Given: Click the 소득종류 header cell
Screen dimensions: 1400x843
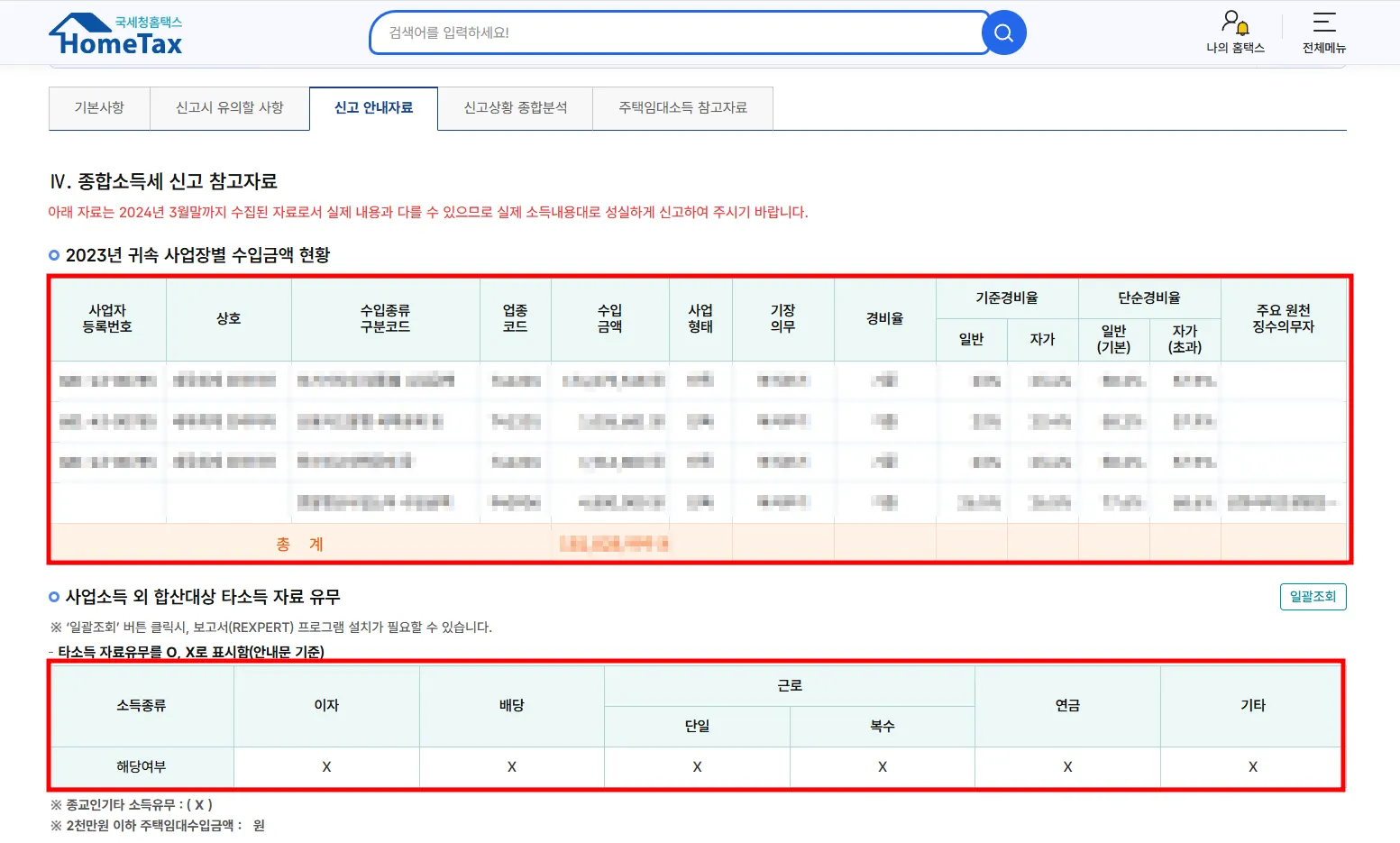Looking at the screenshot, I should [x=142, y=706].
